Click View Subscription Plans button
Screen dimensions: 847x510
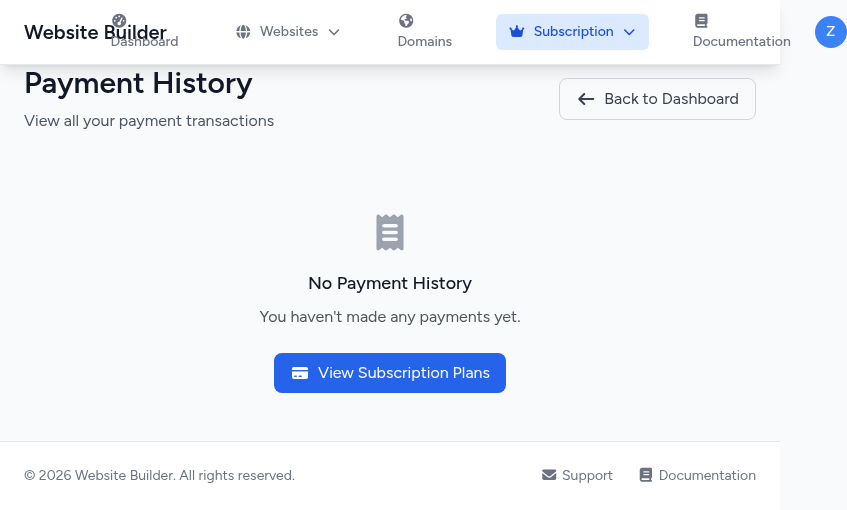point(390,373)
